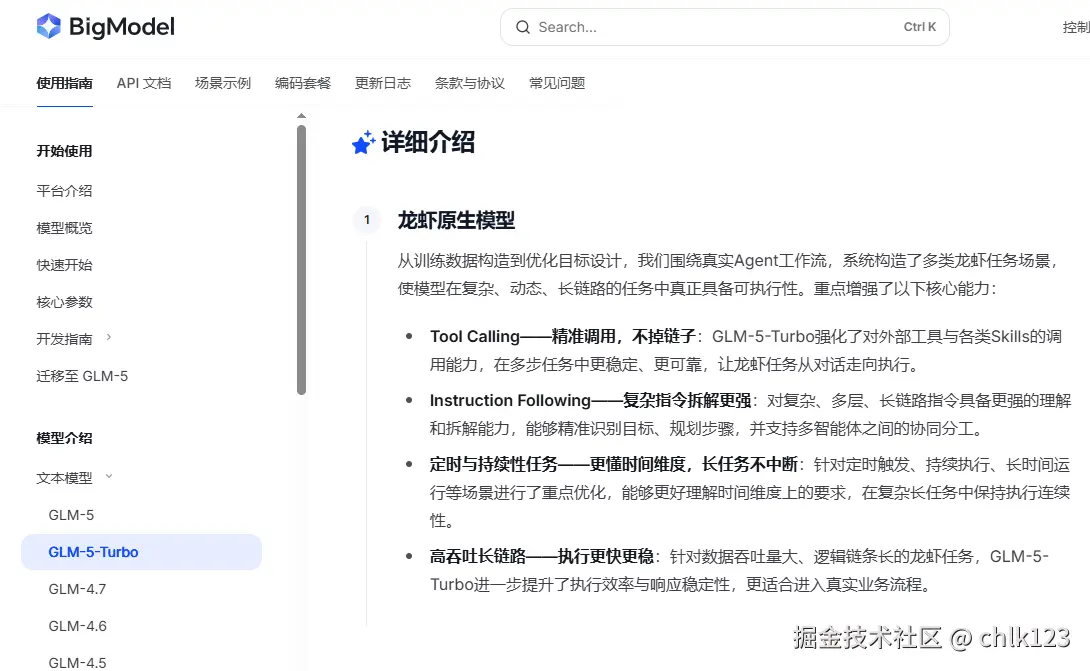
Task: Click the sparkle icon beside 详细介绍 heading
Action: (362, 141)
